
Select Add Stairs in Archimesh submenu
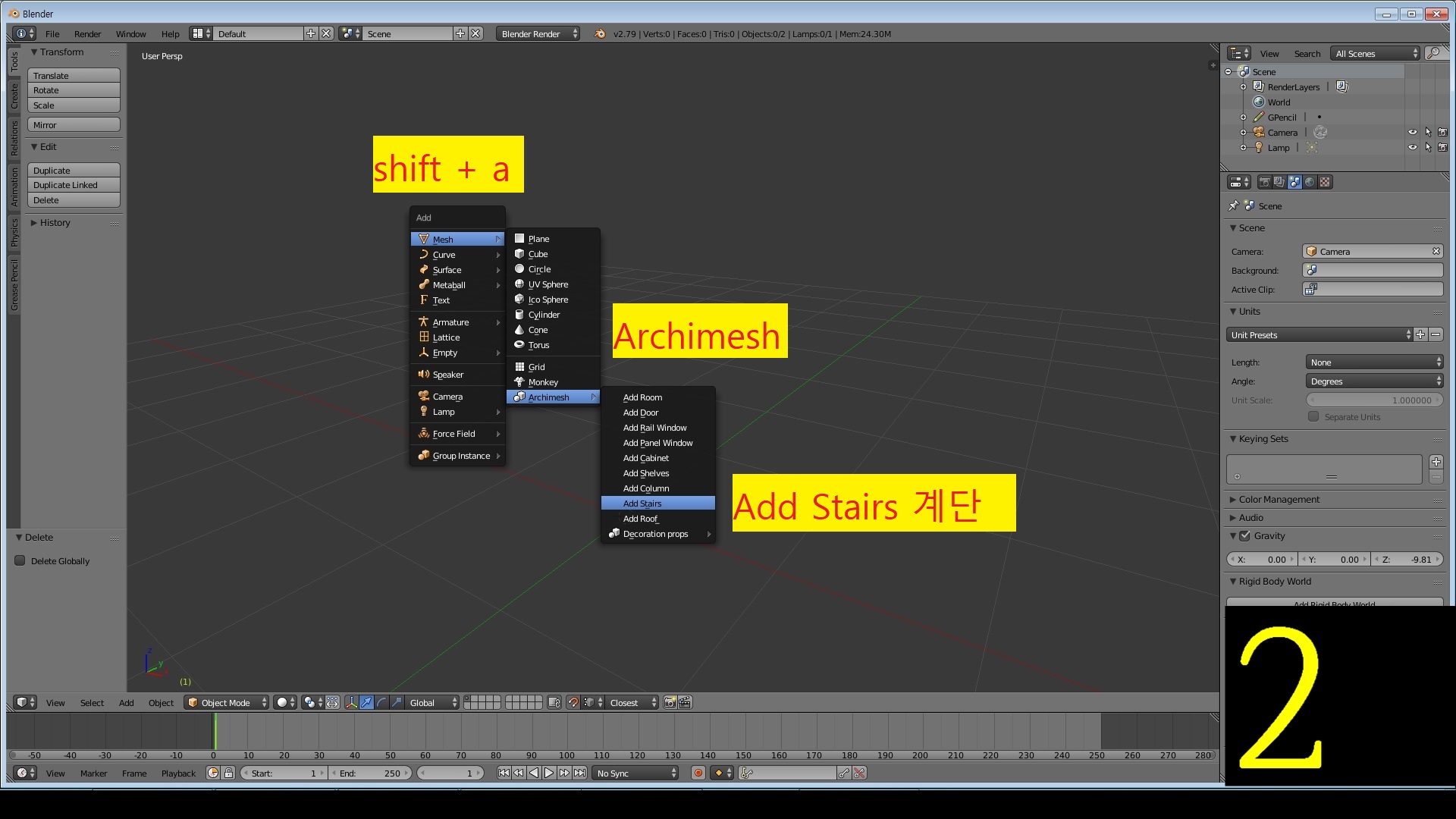[657, 503]
